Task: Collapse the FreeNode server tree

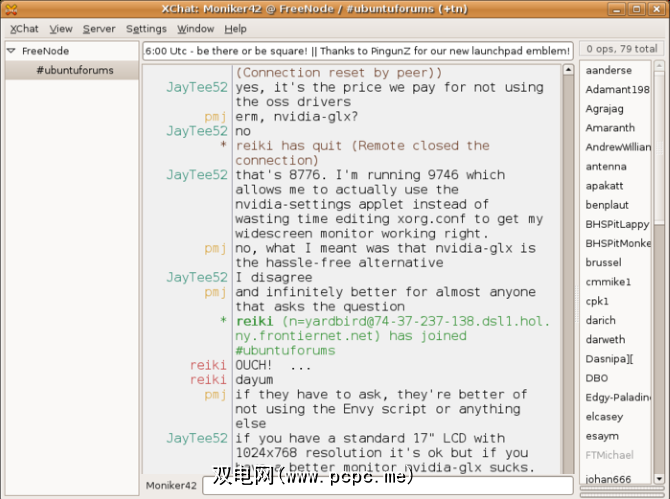Action: coord(12,51)
